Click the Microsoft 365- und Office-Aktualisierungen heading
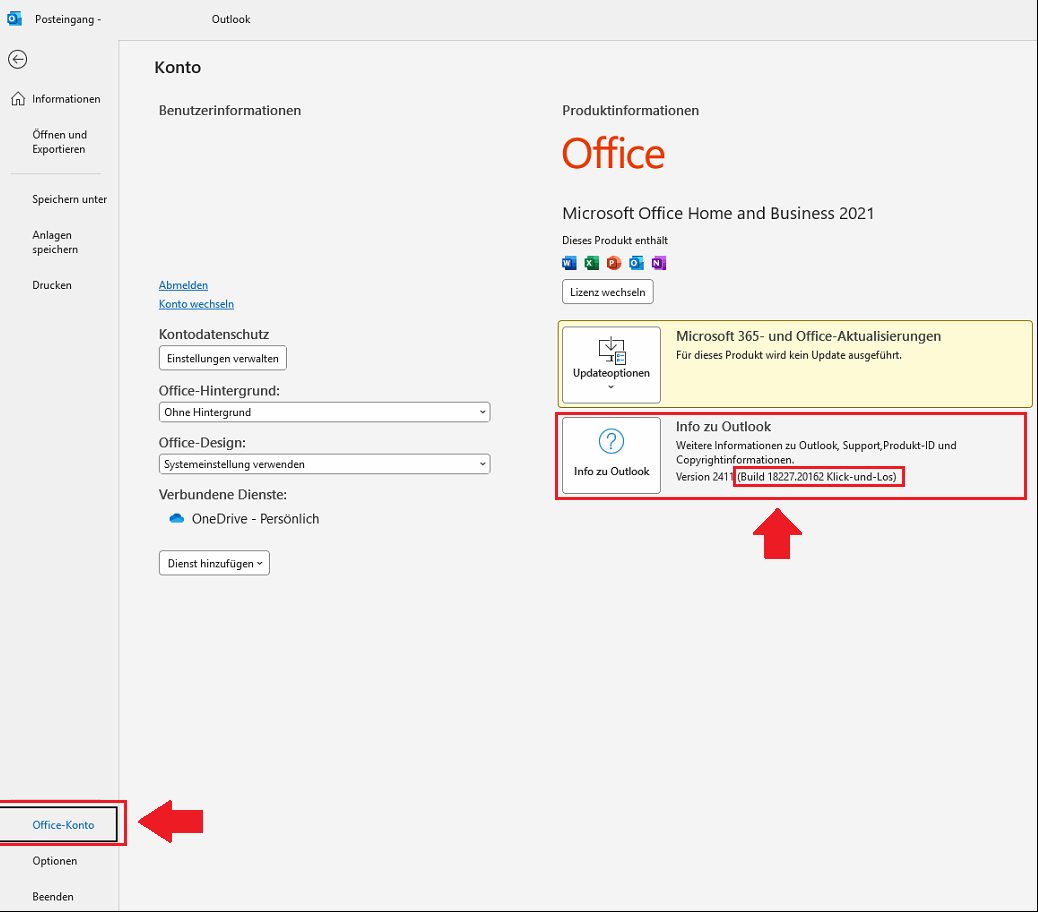 [x=808, y=336]
